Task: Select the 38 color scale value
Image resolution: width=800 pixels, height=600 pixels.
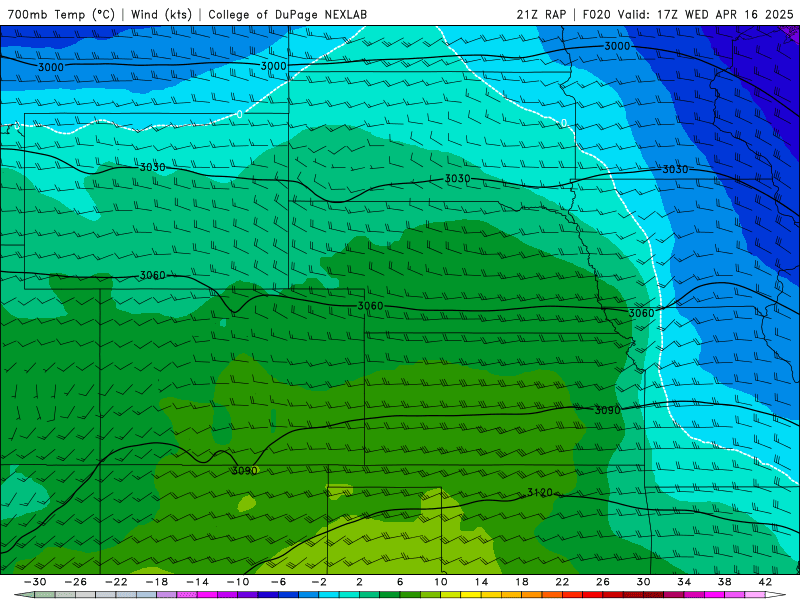Action: 724,582
